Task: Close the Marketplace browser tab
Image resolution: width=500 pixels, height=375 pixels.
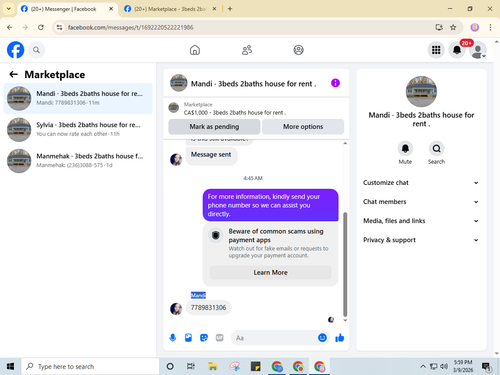Action: coord(214,9)
